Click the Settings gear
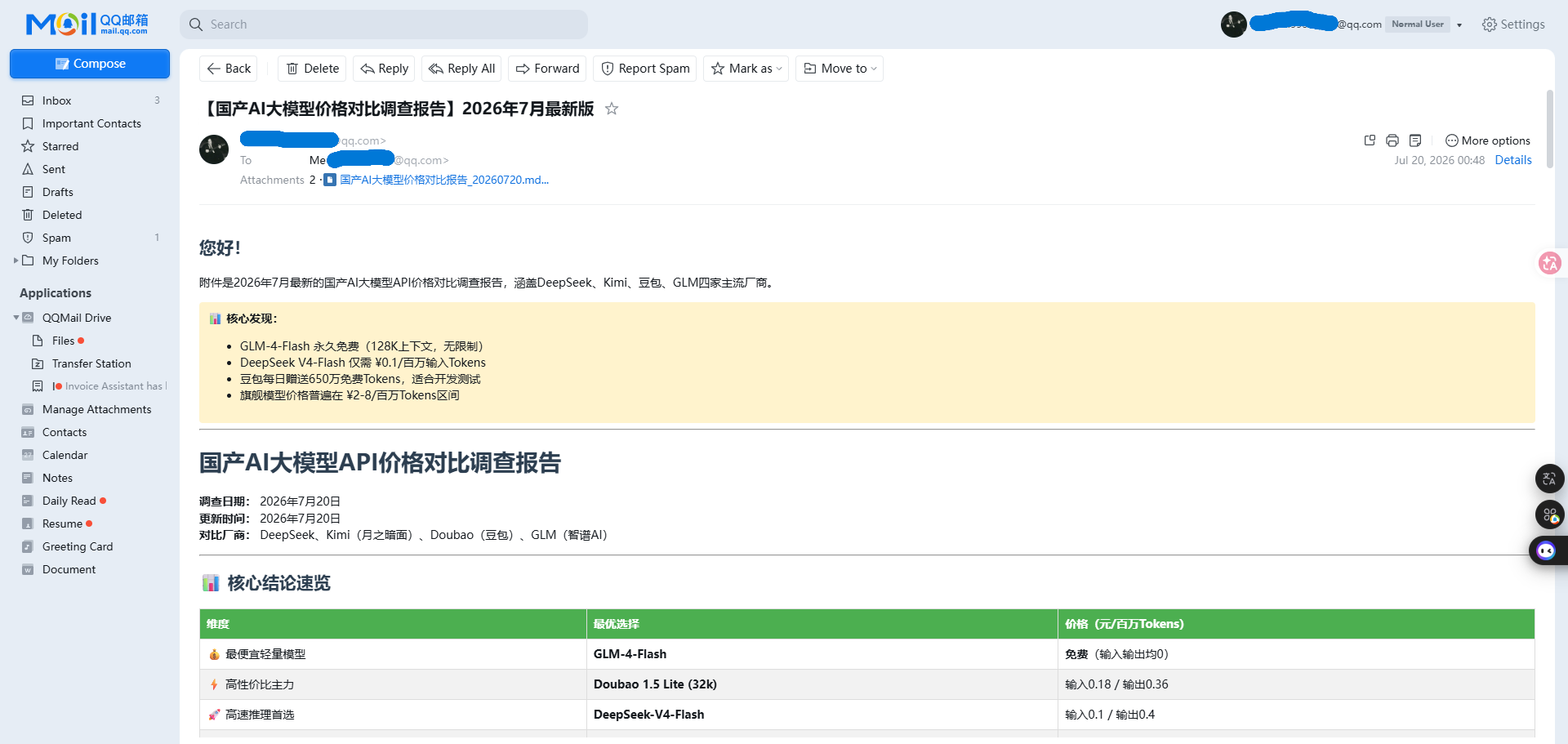The height and width of the screenshot is (744, 1568). pos(1513,25)
